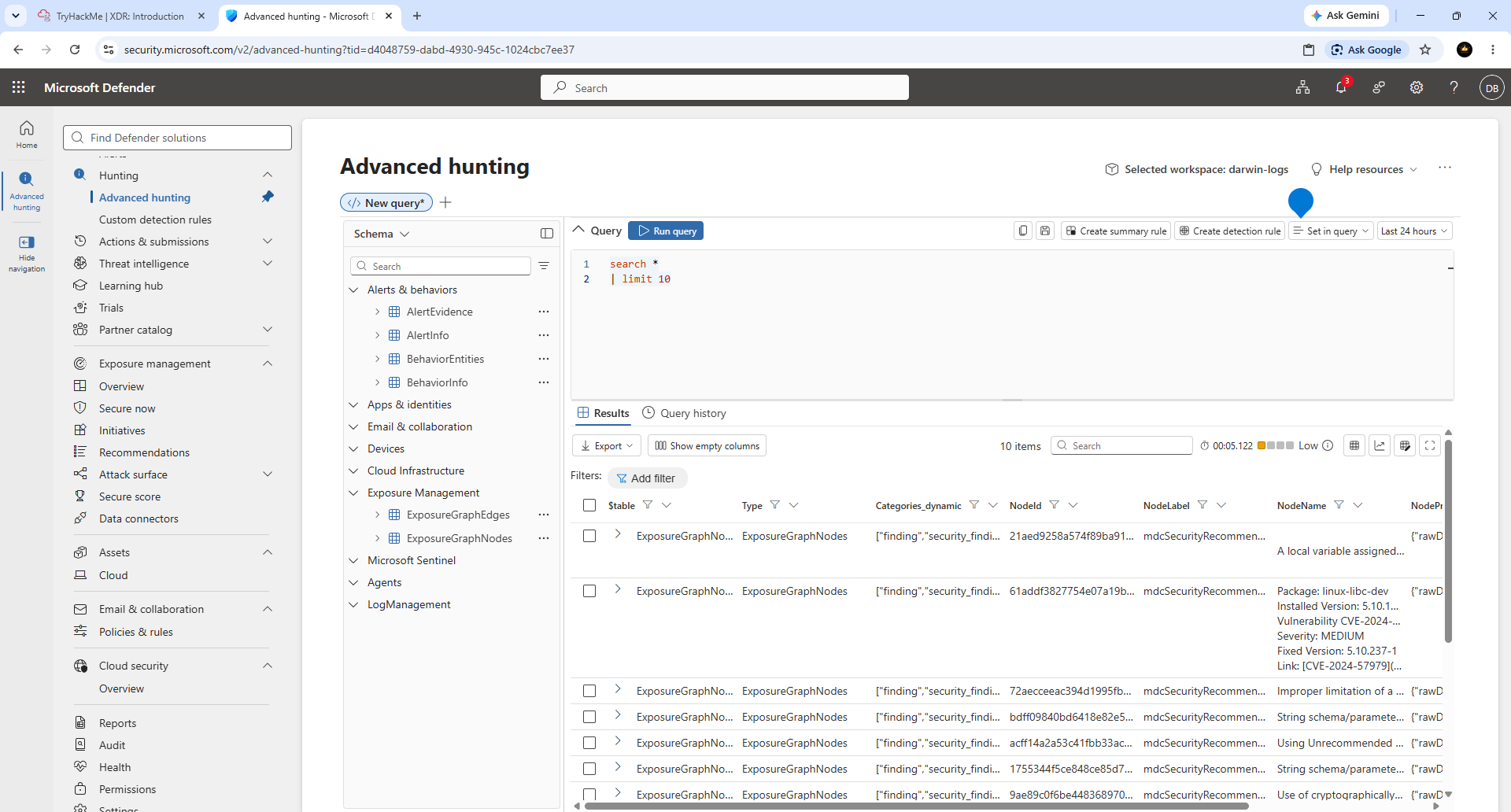Screen dimensions: 1511x812
Task: Open the AlertEvidence table's more options
Action: pos(544,312)
